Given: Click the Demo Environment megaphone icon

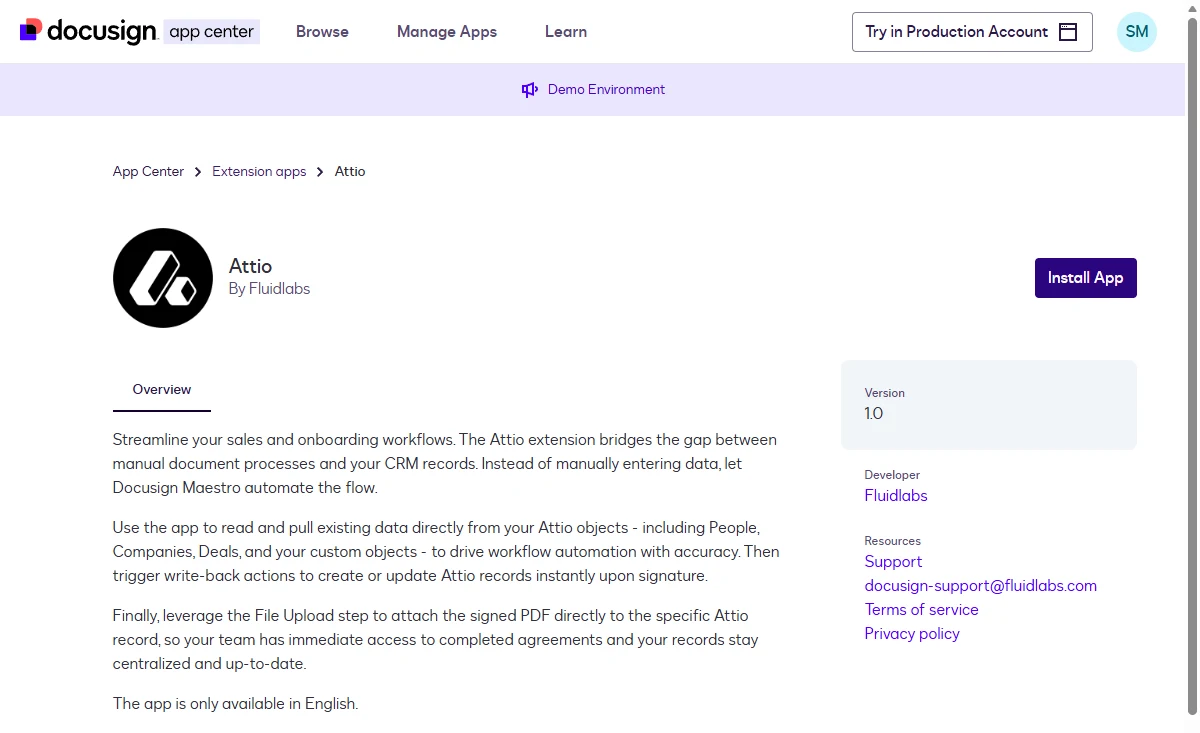Looking at the screenshot, I should 530,90.
